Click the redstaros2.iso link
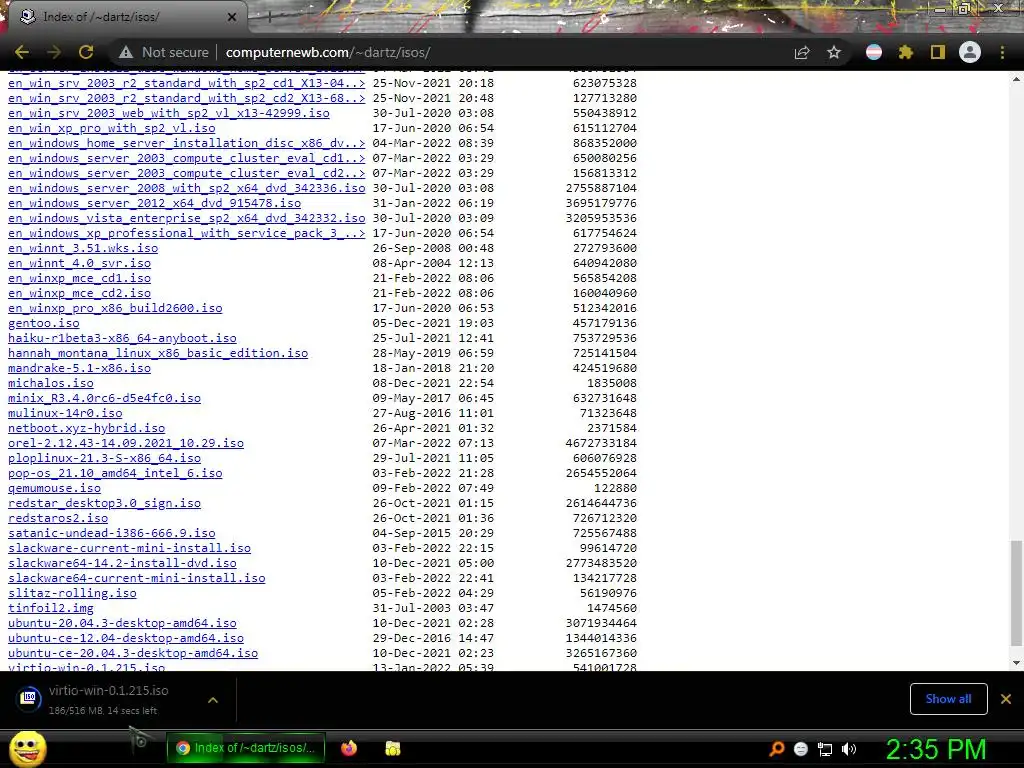 (x=58, y=519)
